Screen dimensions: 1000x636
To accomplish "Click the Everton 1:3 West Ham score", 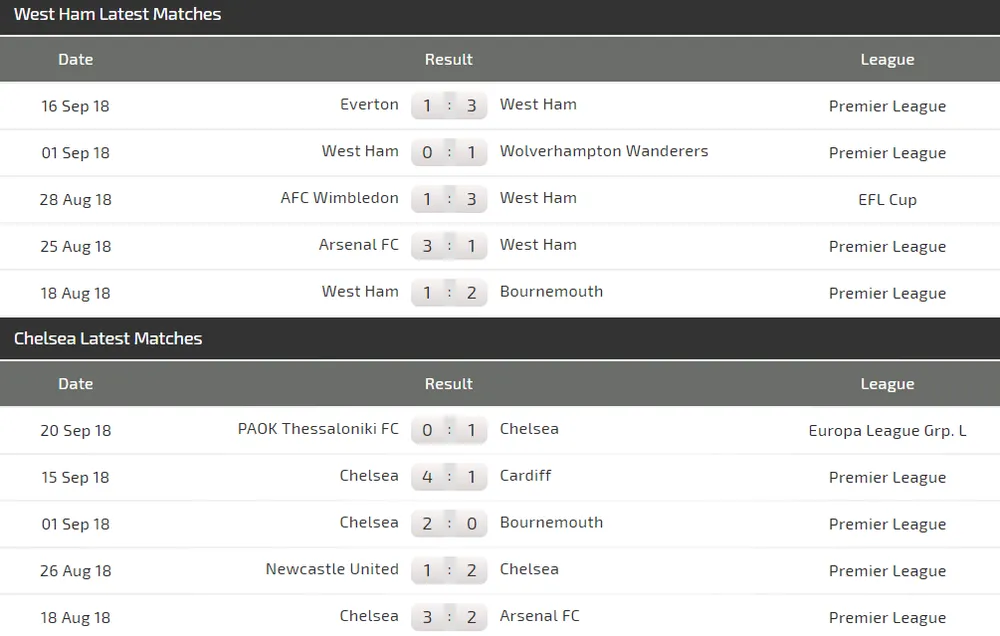I will click(x=449, y=106).
